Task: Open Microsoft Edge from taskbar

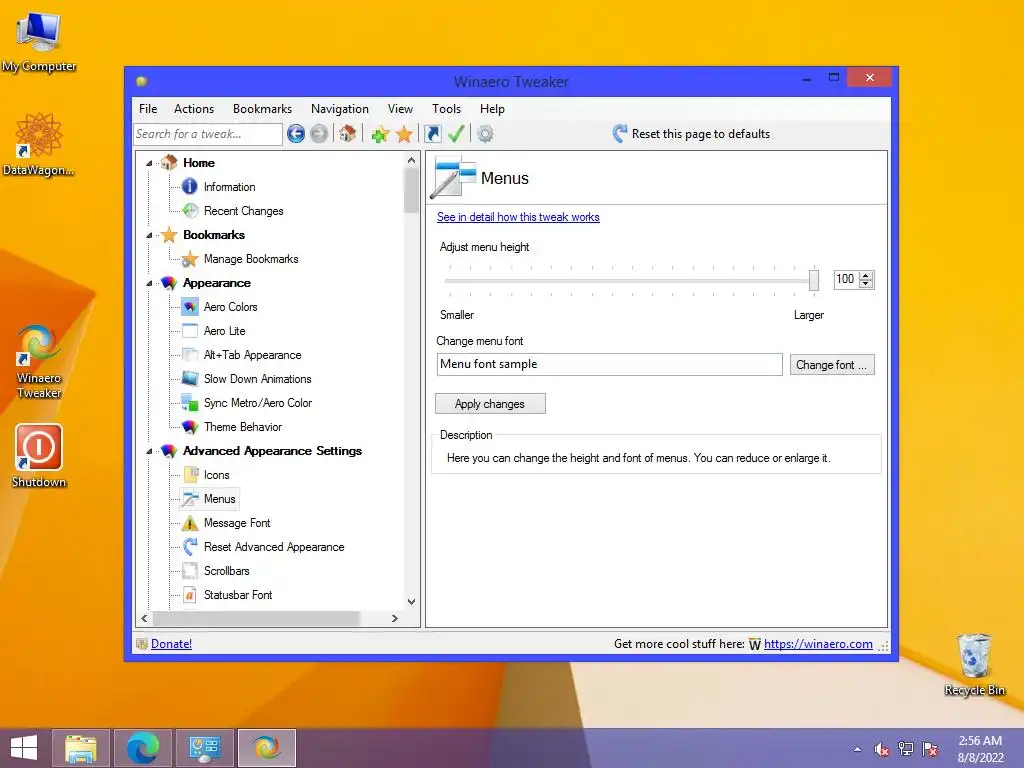Action: click(142, 748)
